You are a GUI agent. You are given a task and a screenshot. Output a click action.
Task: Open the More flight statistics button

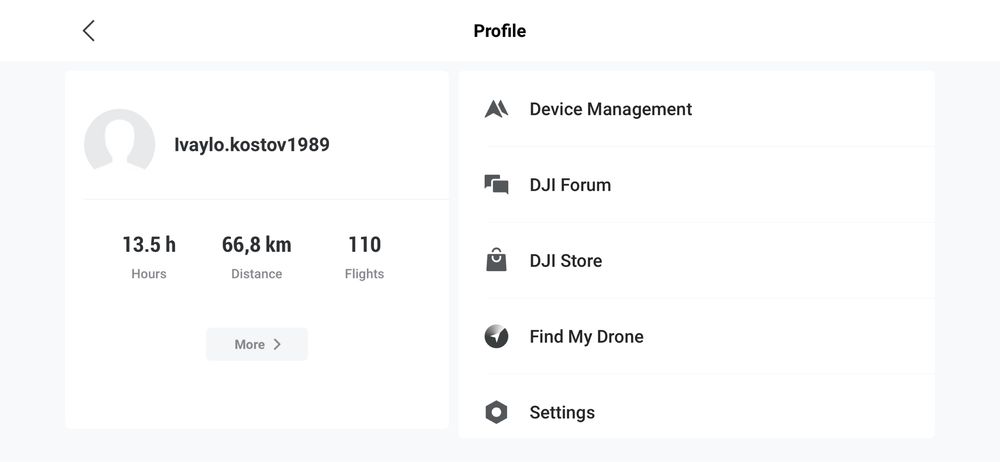256,344
